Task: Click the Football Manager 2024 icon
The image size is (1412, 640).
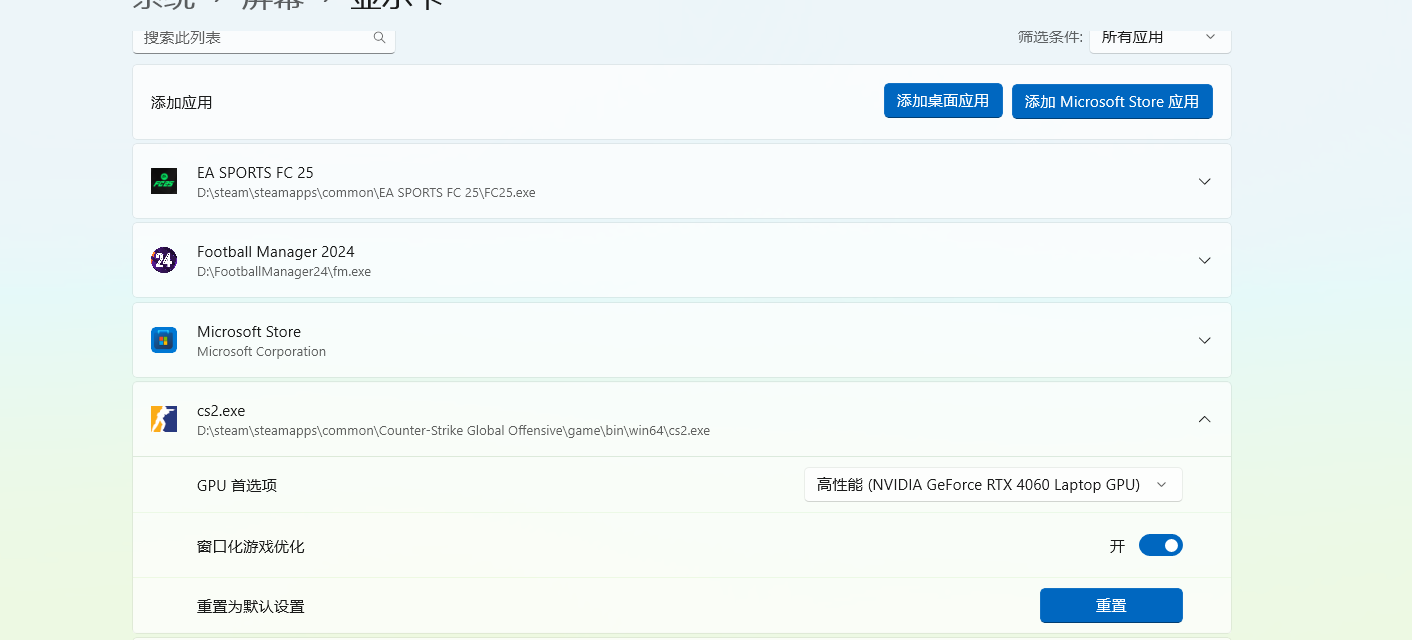Action: 164,260
